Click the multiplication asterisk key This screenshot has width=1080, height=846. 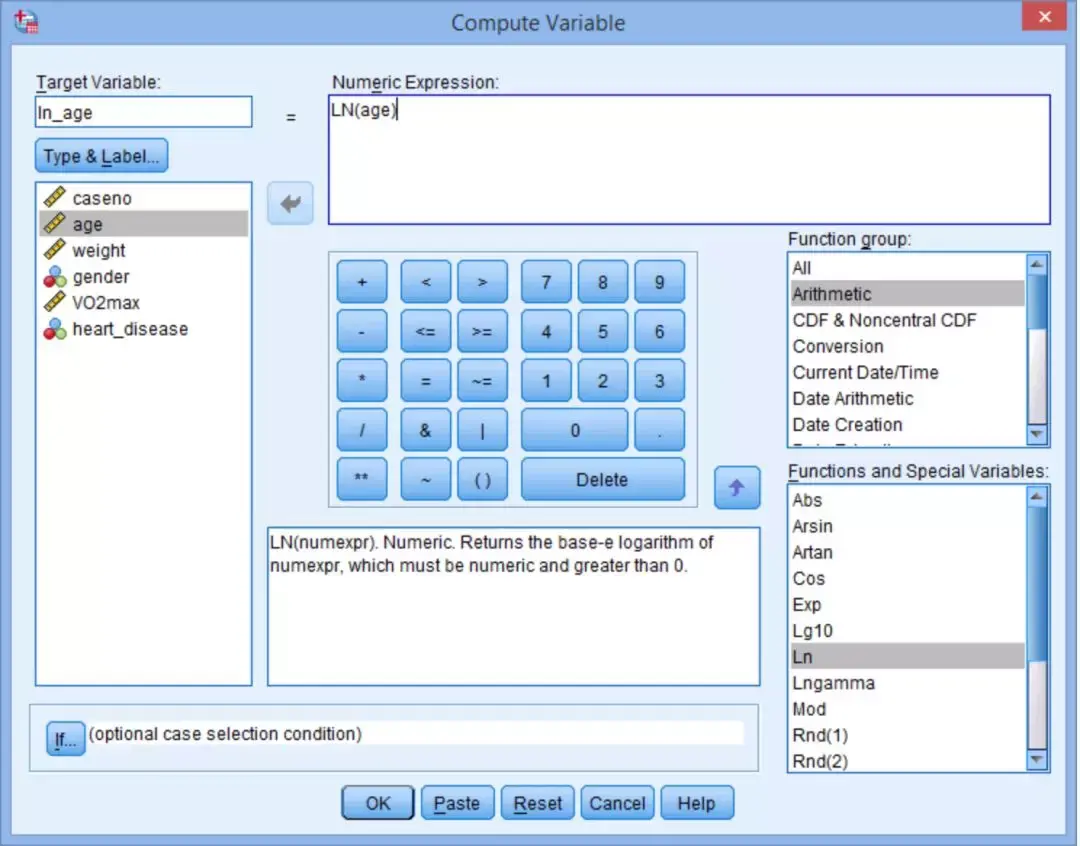(x=362, y=380)
